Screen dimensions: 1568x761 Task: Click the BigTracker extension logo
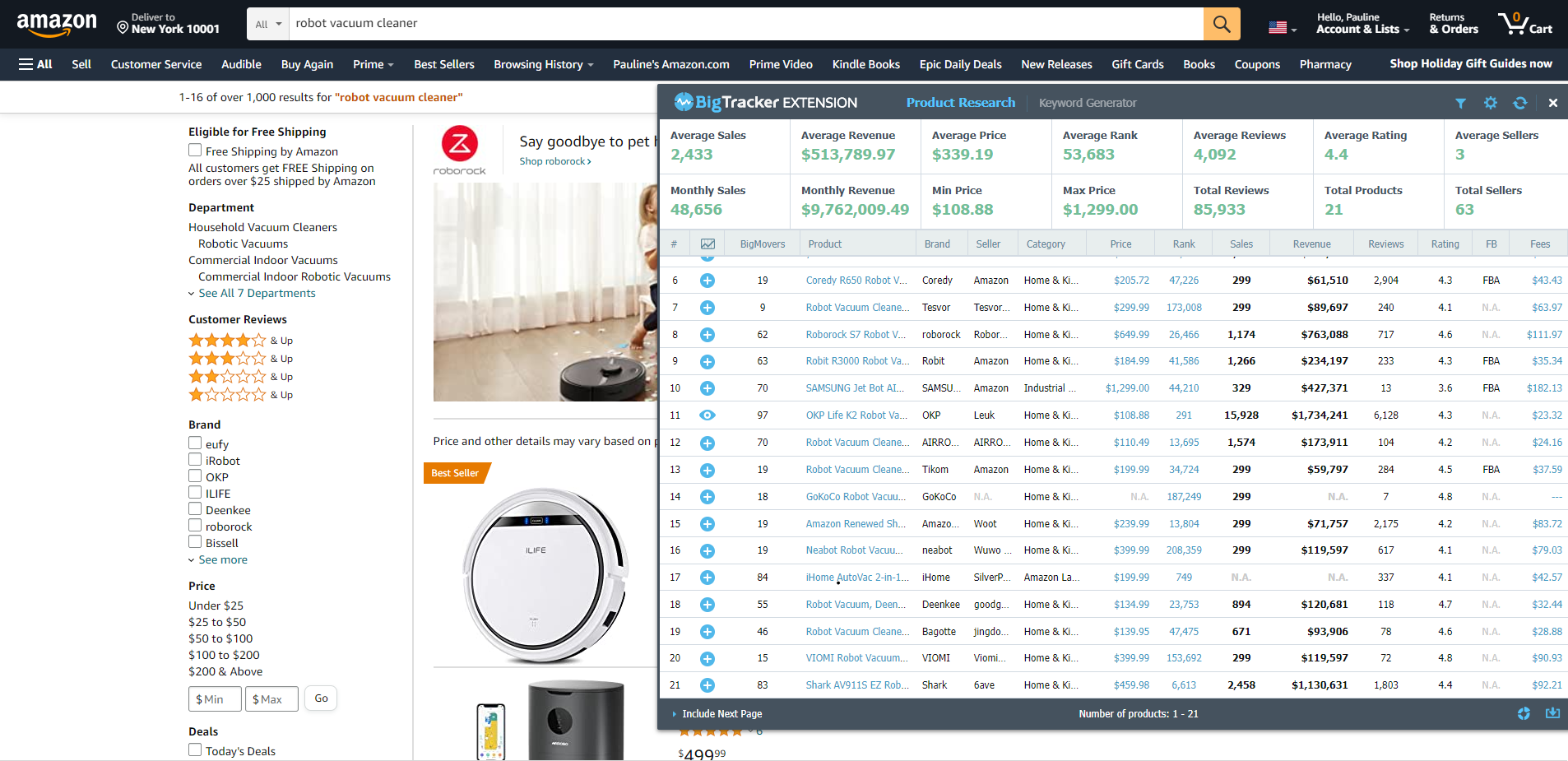coord(765,103)
